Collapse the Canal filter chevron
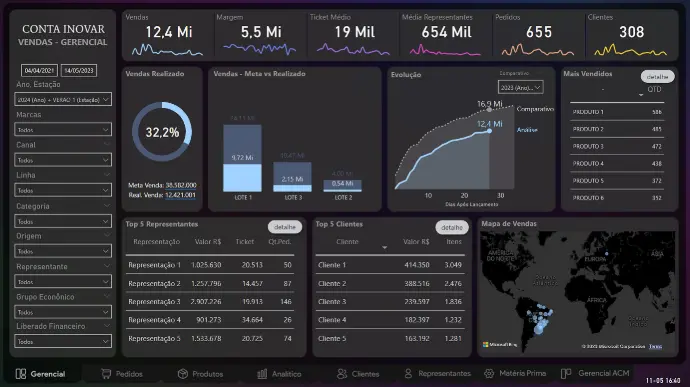Screen dimensions: 690x387 [106, 144]
